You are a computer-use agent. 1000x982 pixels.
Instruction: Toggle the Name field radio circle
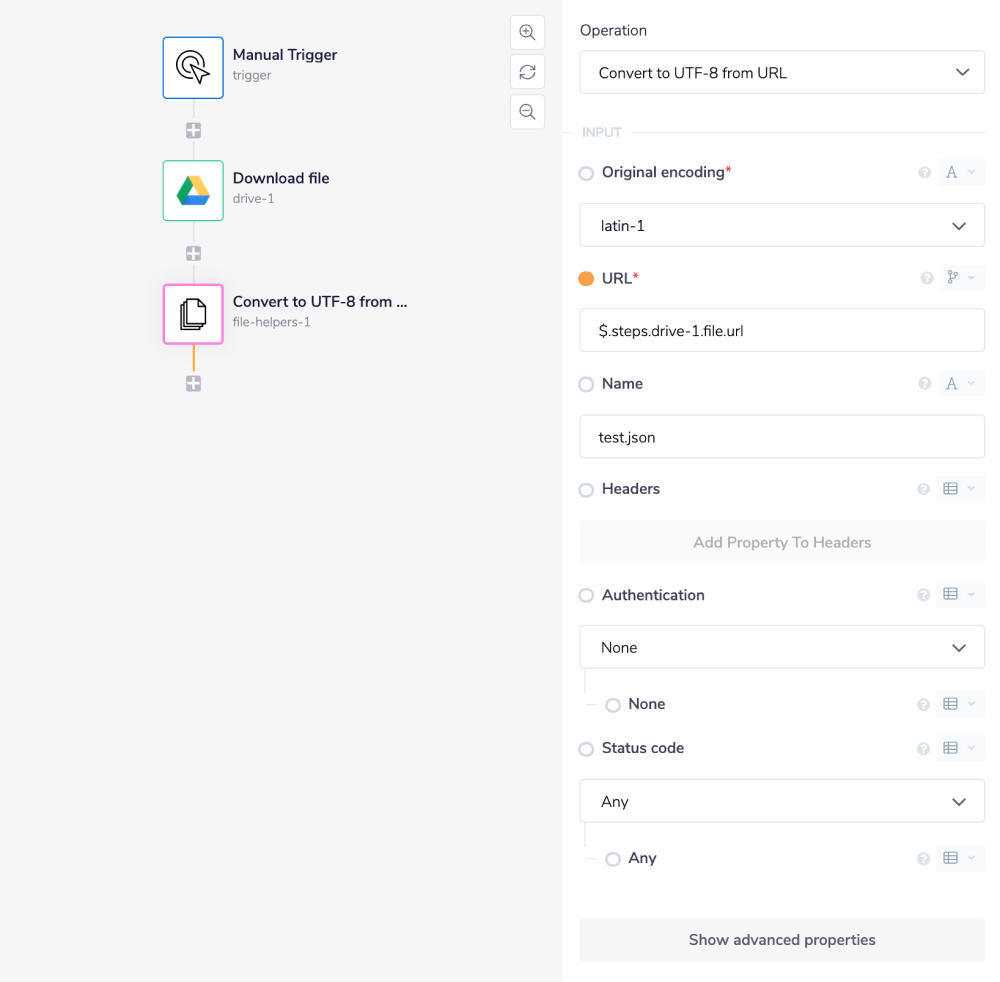pyautogui.click(x=586, y=384)
